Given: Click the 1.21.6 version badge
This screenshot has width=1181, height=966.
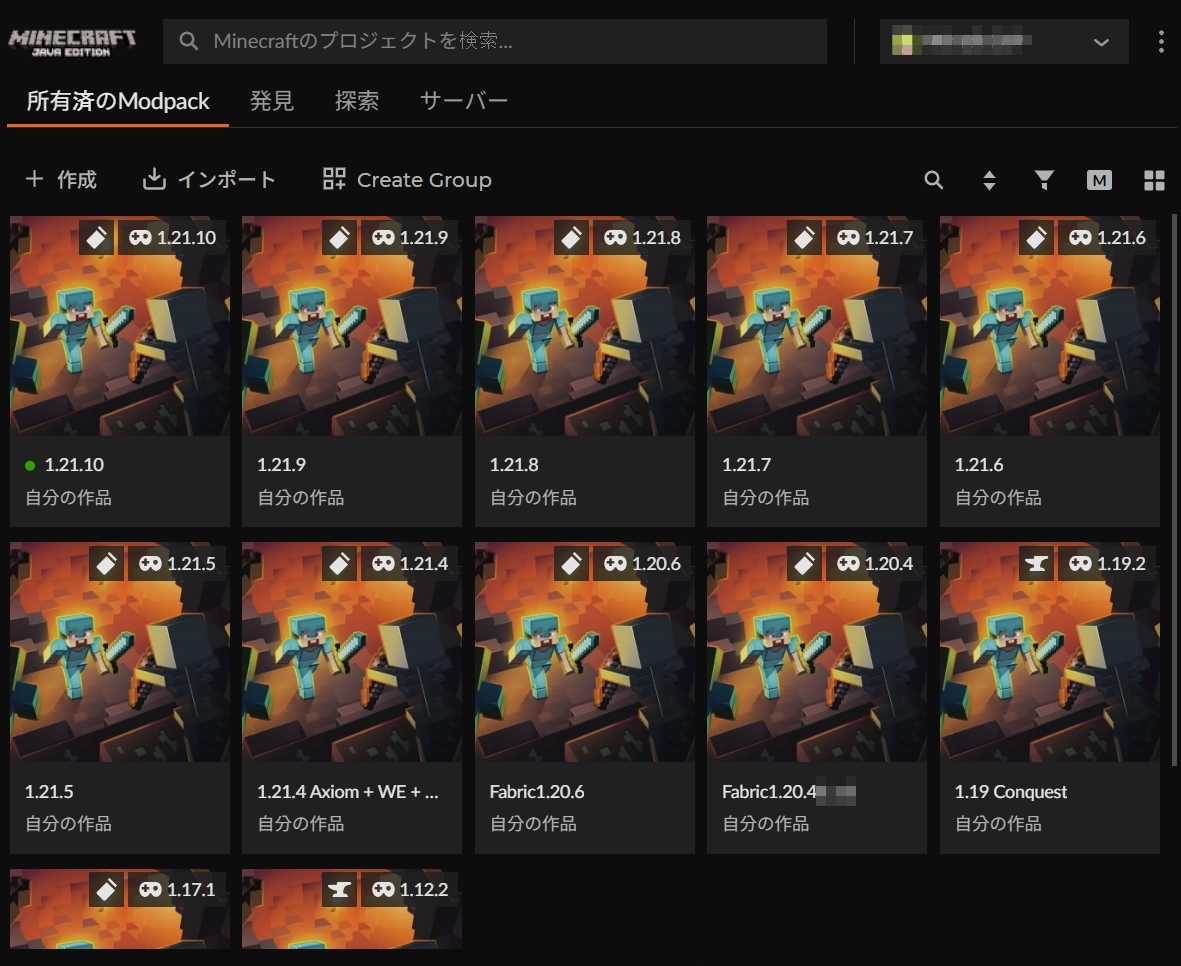Looking at the screenshot, I should point(1107,238).
